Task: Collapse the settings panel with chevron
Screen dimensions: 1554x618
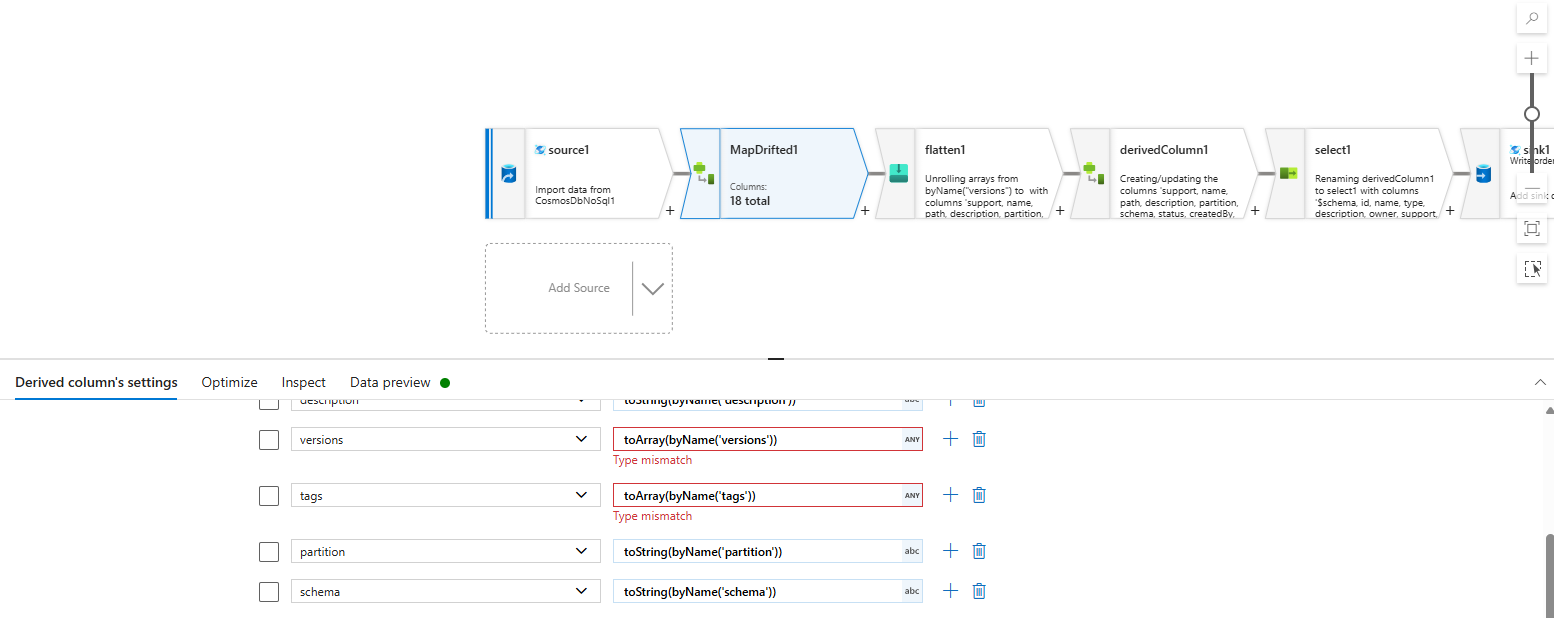Action: [x=1540, y=382]
